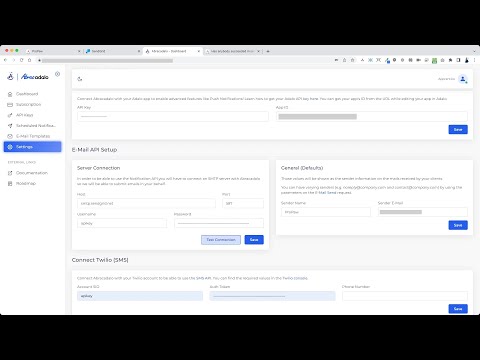Select the Abracadalo Dashboard tab
480x360 pixels.
[x=172, y=51]
